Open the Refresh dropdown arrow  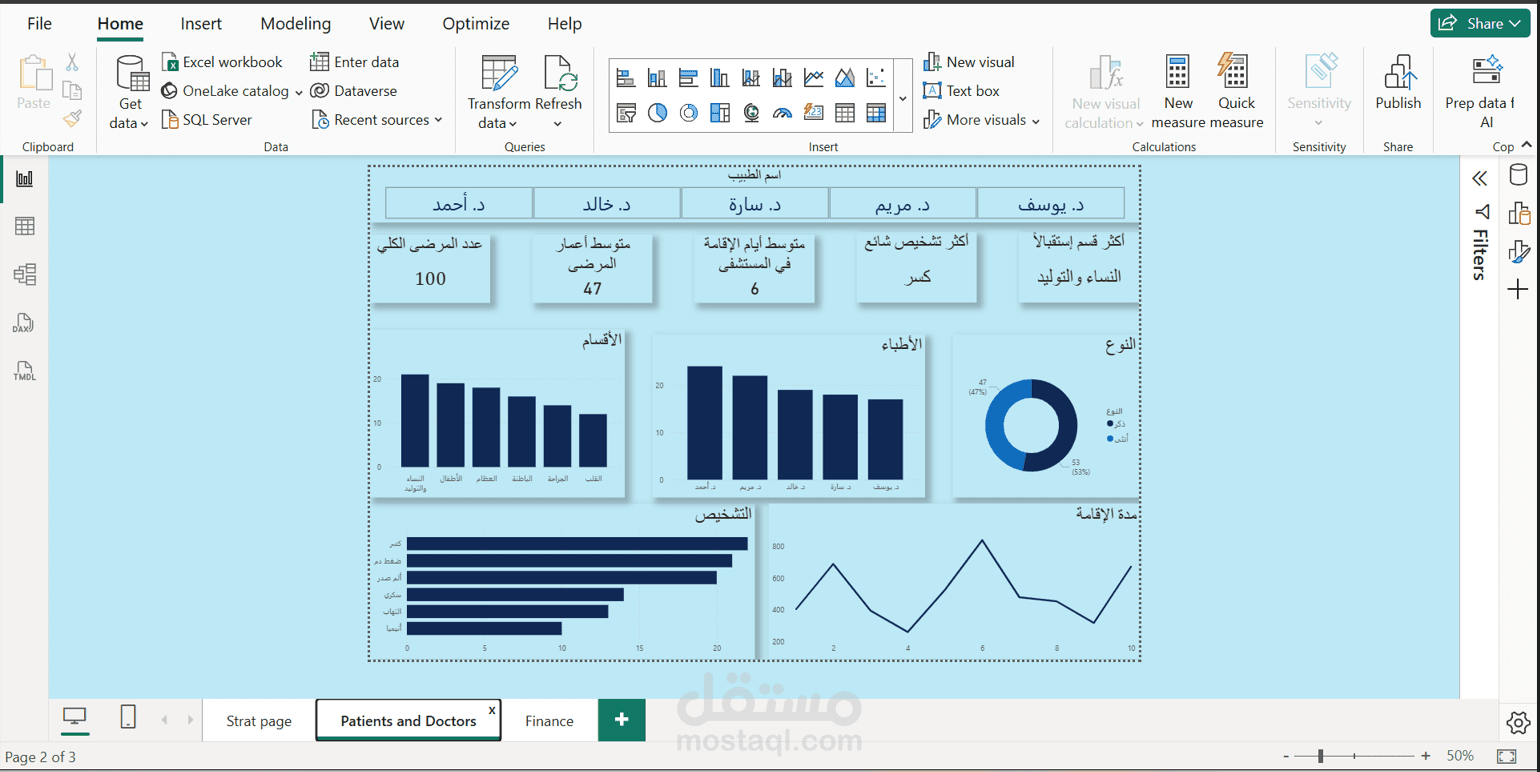coord(558,124)
